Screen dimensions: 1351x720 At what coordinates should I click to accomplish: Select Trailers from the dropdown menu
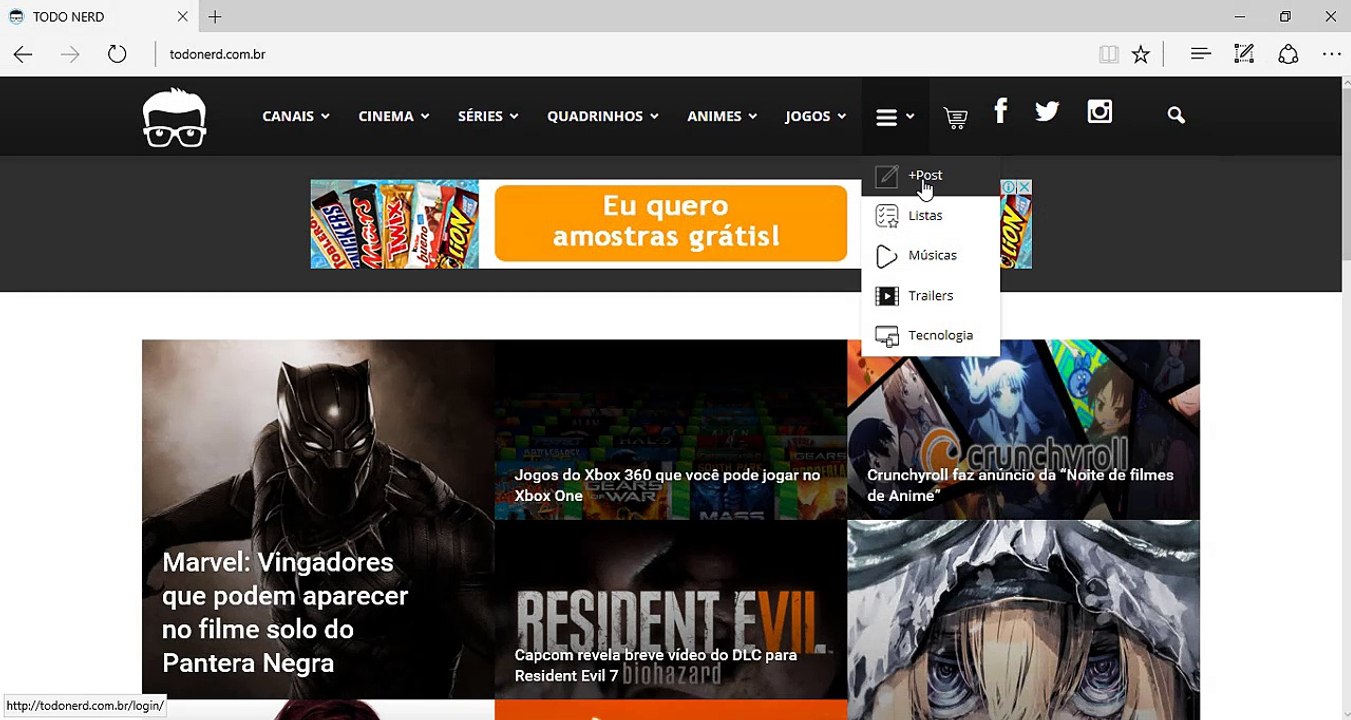(930, 295)
